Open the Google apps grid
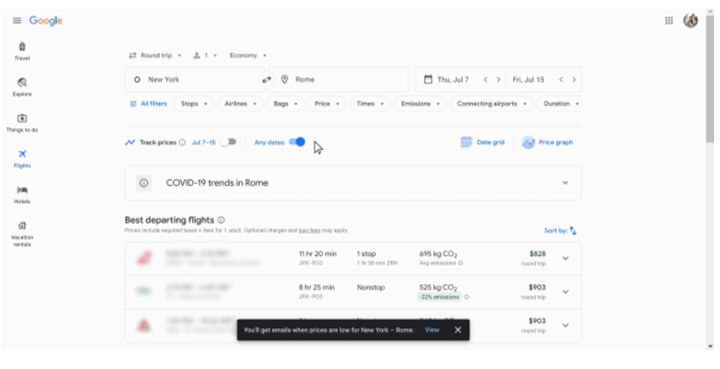The width and height of the screenshot is (720, 369). tap(669, 21)
